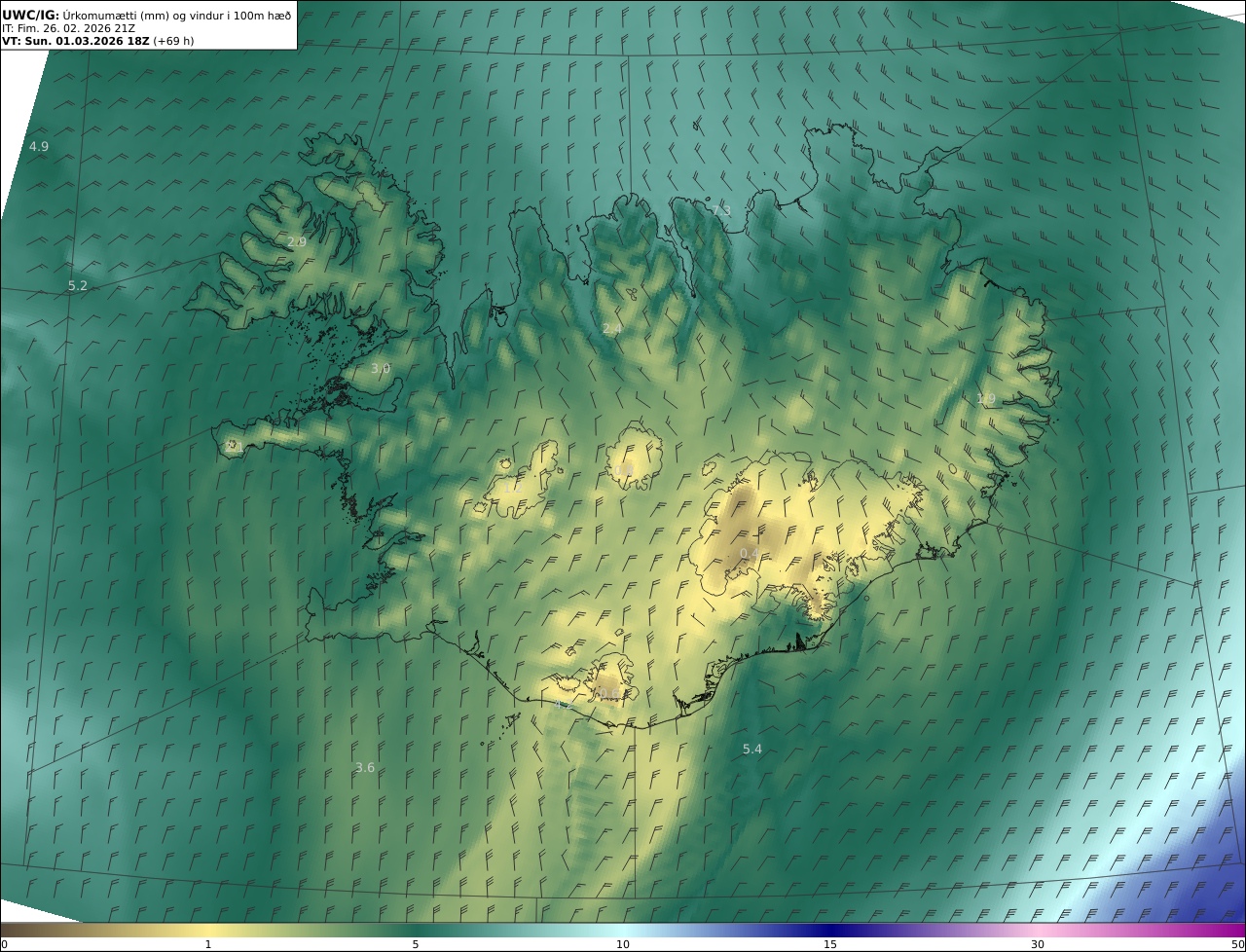1246x952 pixels.
Task: Click the initialisation time 'IT: Fim. 26. 02. 2026 21Z'
Action: [x=69, y=28]
